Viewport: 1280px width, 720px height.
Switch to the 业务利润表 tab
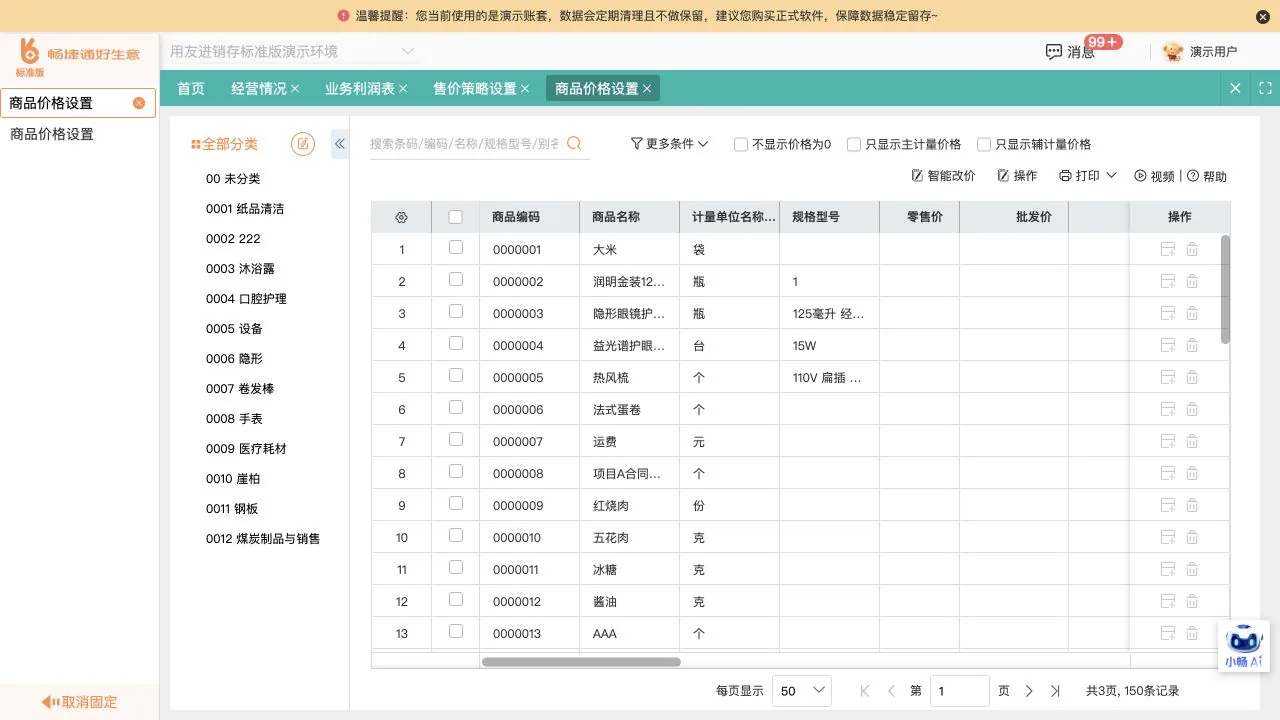(x=366, y=88)
